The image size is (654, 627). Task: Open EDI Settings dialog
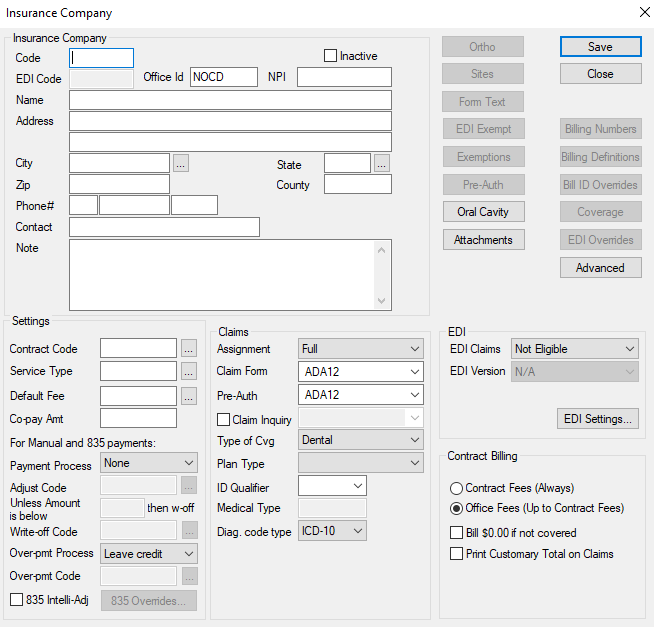[x=598, y=419]
